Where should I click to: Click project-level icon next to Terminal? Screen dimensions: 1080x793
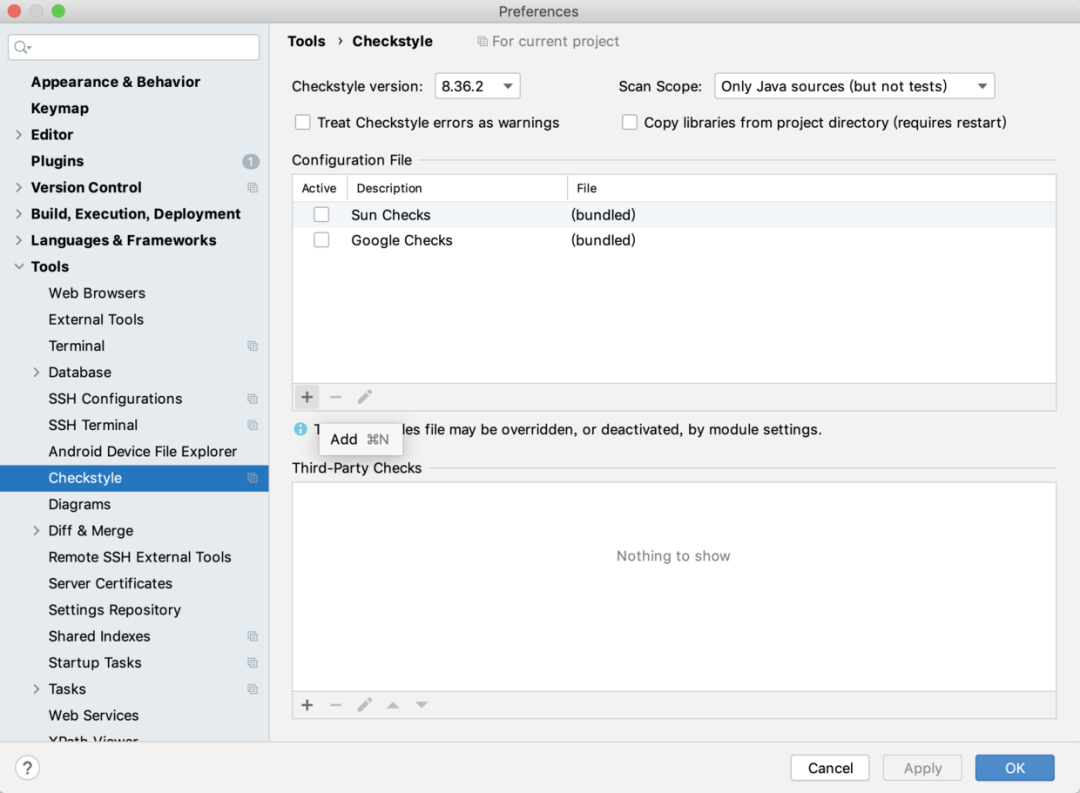click(253, 346)
